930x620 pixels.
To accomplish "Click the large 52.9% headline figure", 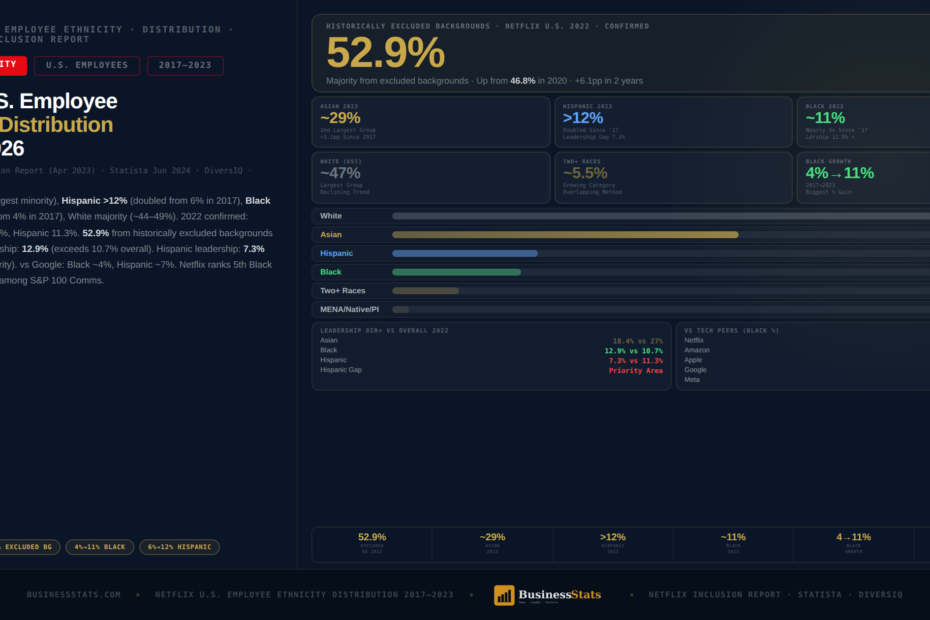I will [x=386, y=53].
